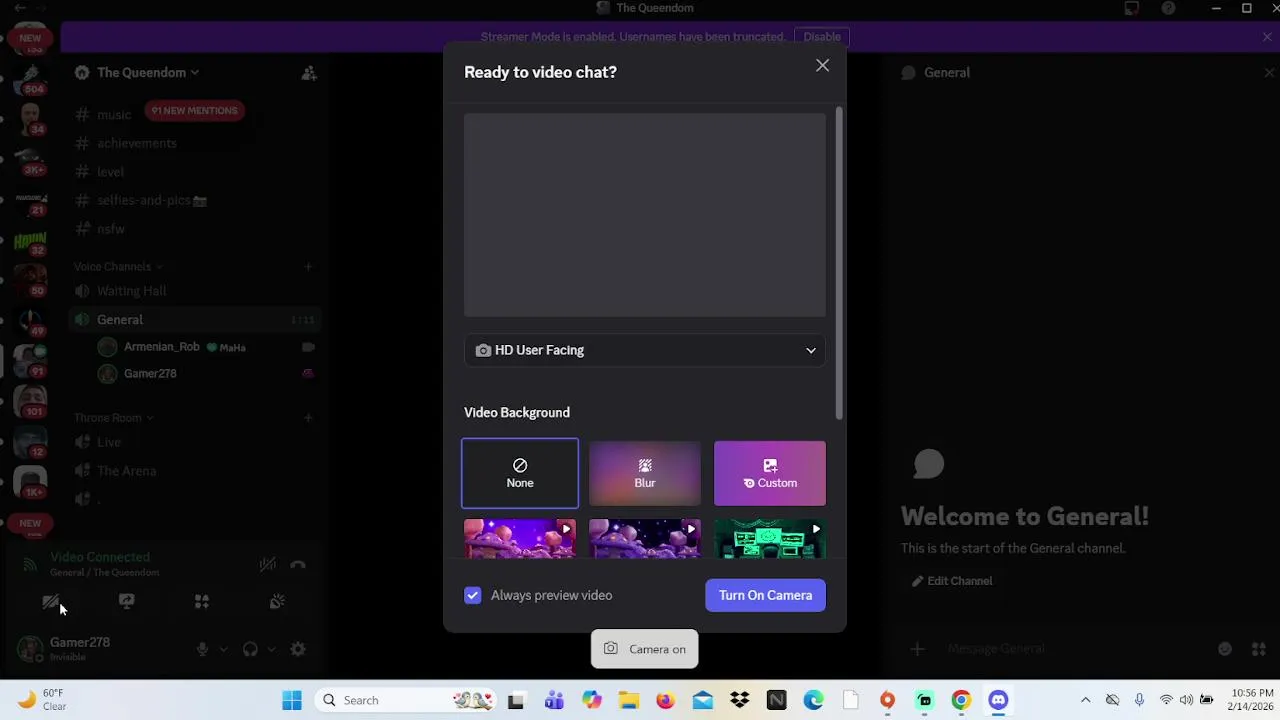Select the middle animated purple background thumbnail
The height and width of the screenshot is (720, 1280).
645,539
